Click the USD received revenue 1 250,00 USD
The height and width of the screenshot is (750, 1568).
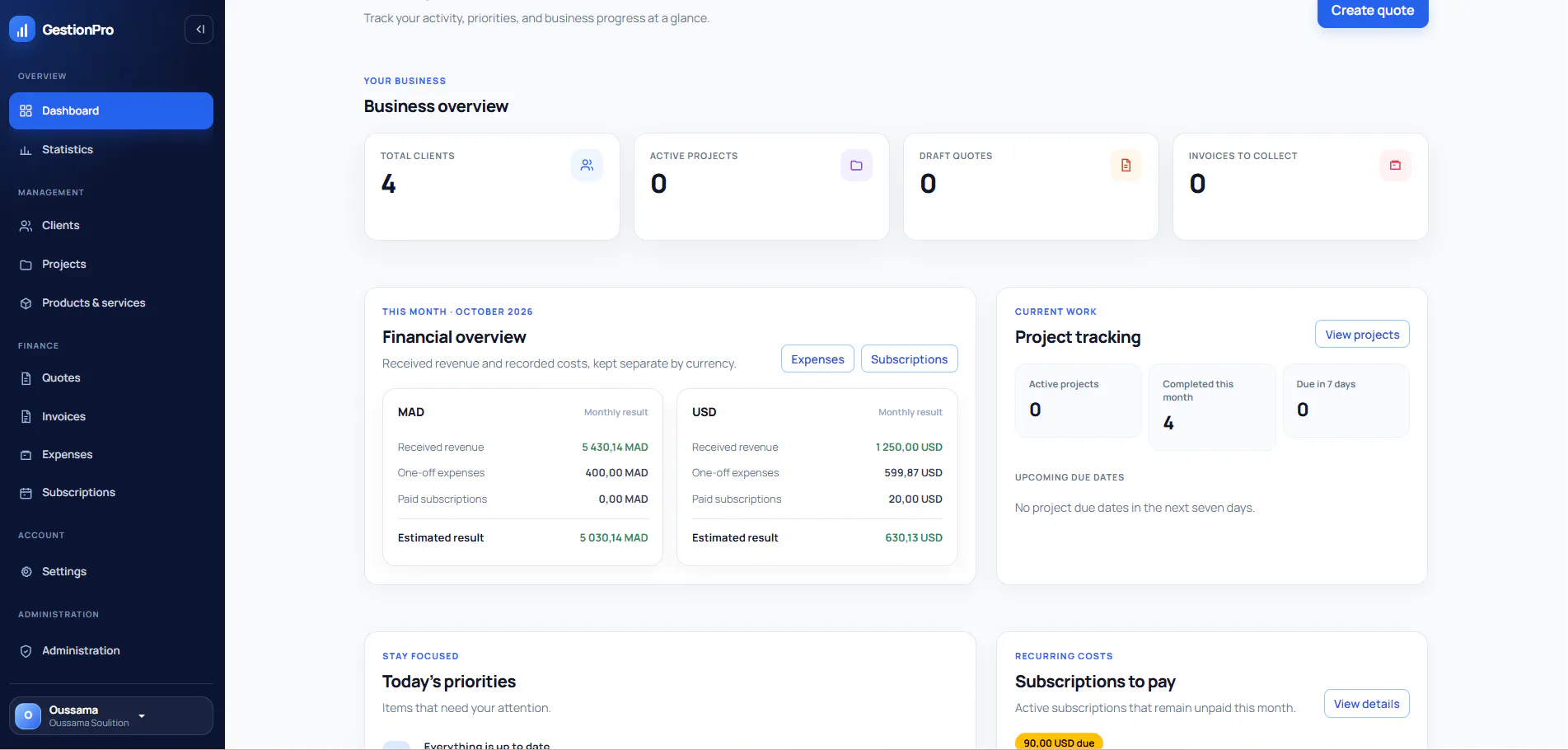pyautogui.click(x=909, y=448)
